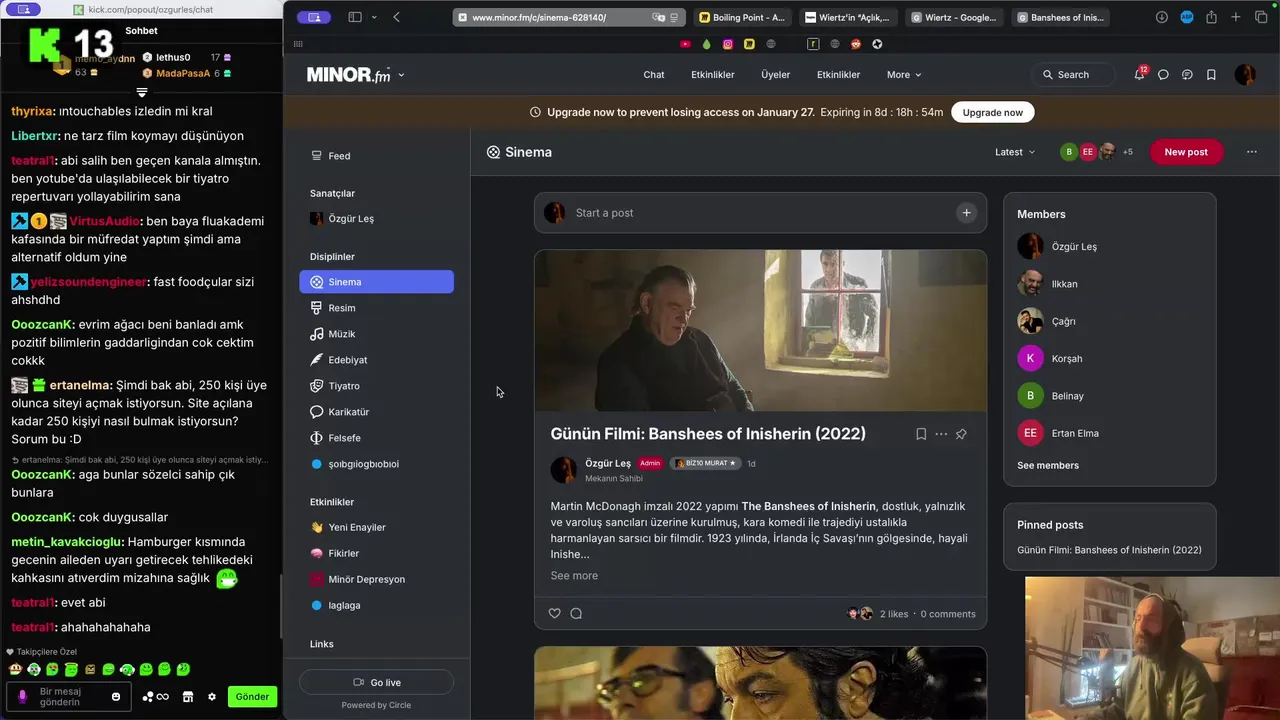
Task: Expand the More menu in top navigation
Action: tap(904, 75)
